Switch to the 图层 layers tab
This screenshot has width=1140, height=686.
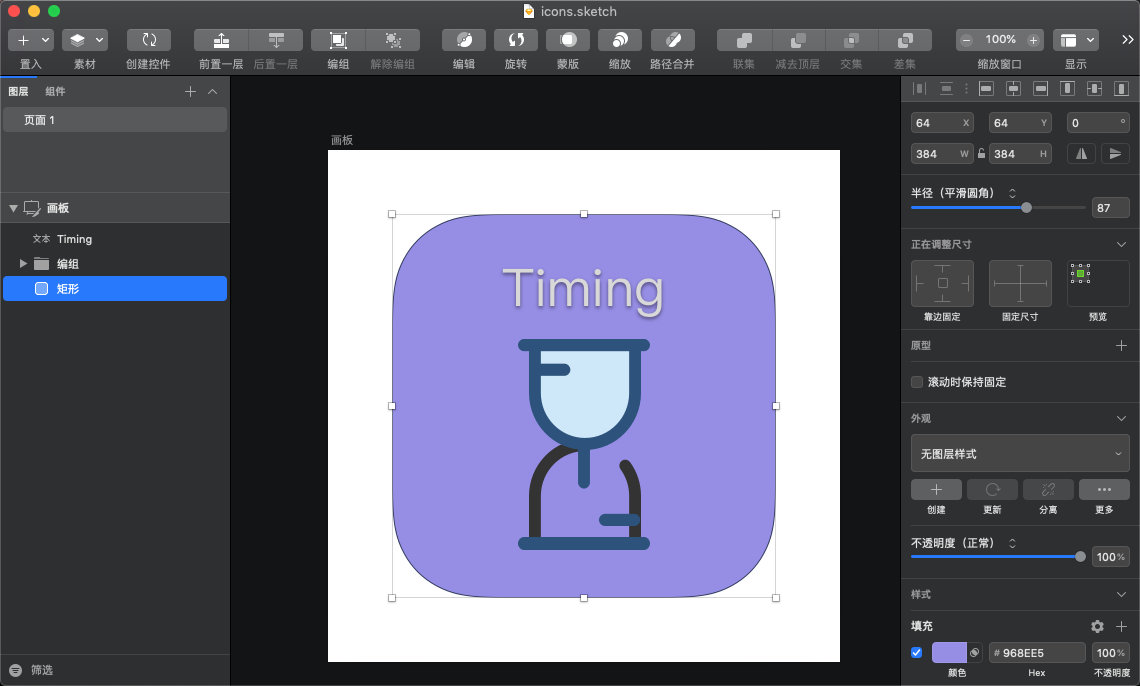point(18,92)
